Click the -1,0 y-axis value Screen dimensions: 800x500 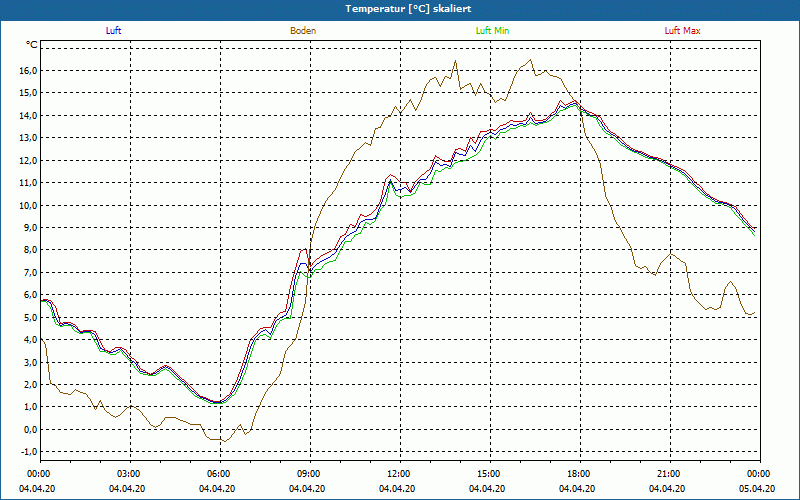tap(30, 452)
